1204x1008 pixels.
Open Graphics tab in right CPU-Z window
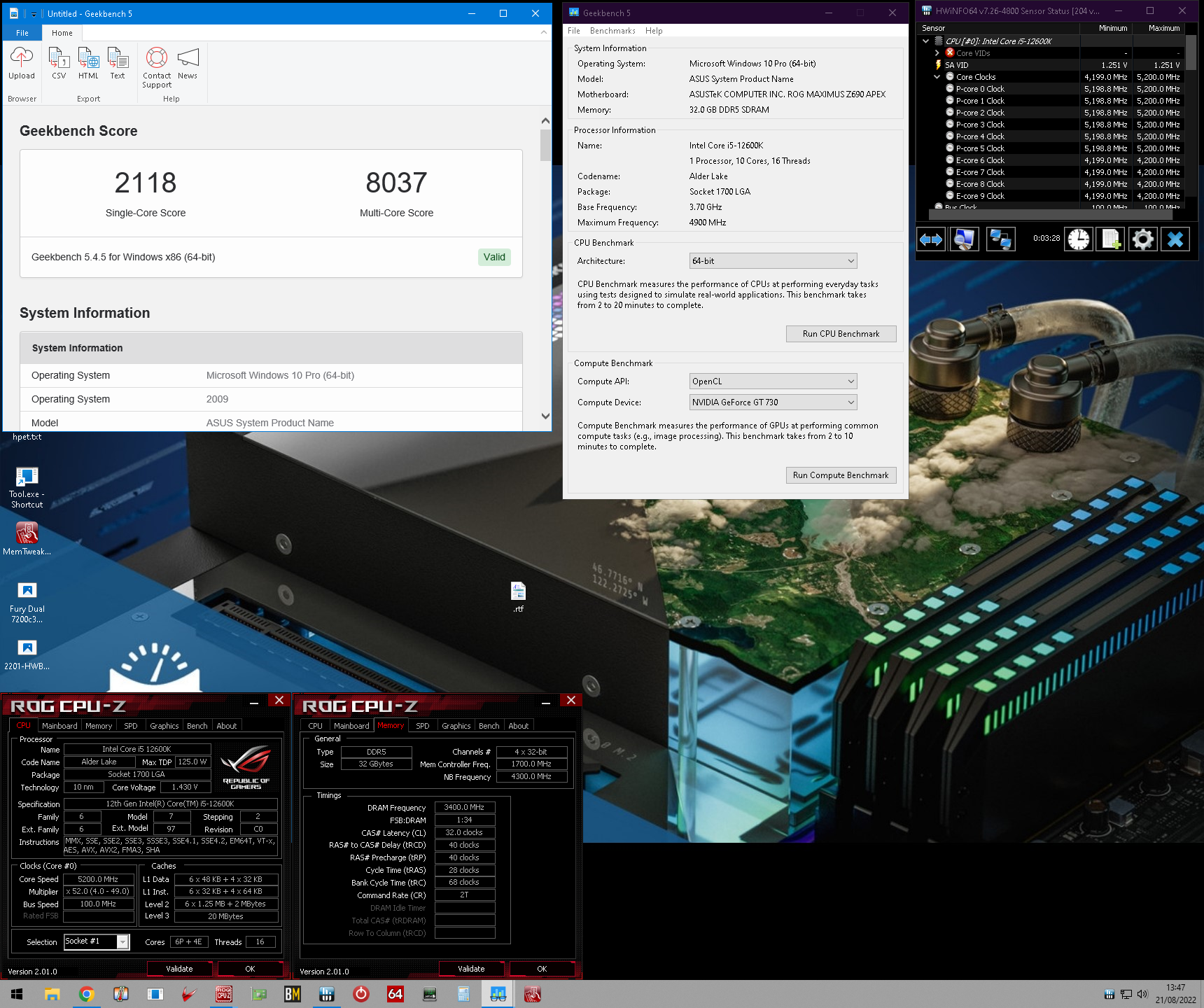tap(456, 726)
